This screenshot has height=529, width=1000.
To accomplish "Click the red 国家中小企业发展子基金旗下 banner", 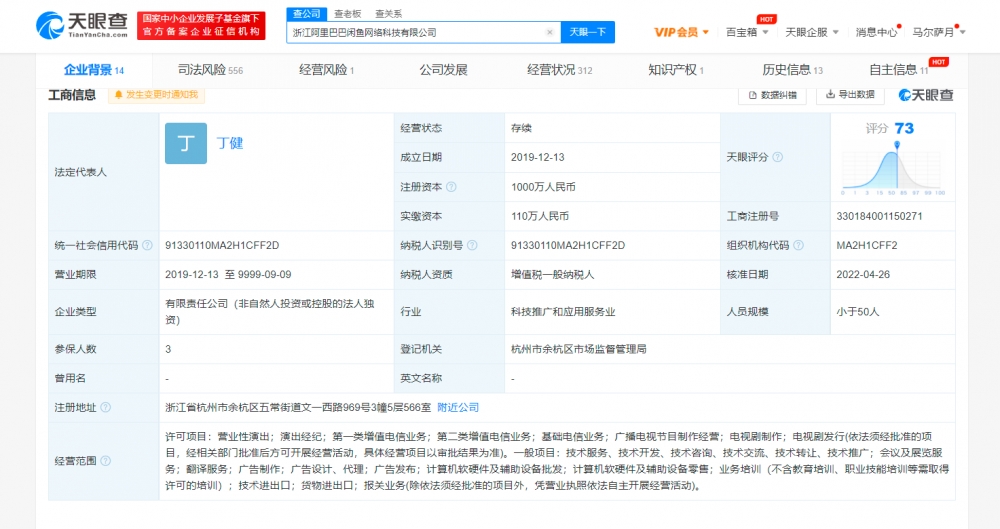I will click(x=201, y=26).
